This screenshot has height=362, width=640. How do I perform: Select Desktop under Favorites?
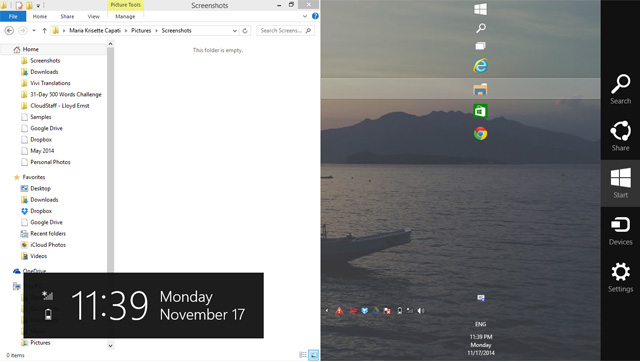(40, 189)
